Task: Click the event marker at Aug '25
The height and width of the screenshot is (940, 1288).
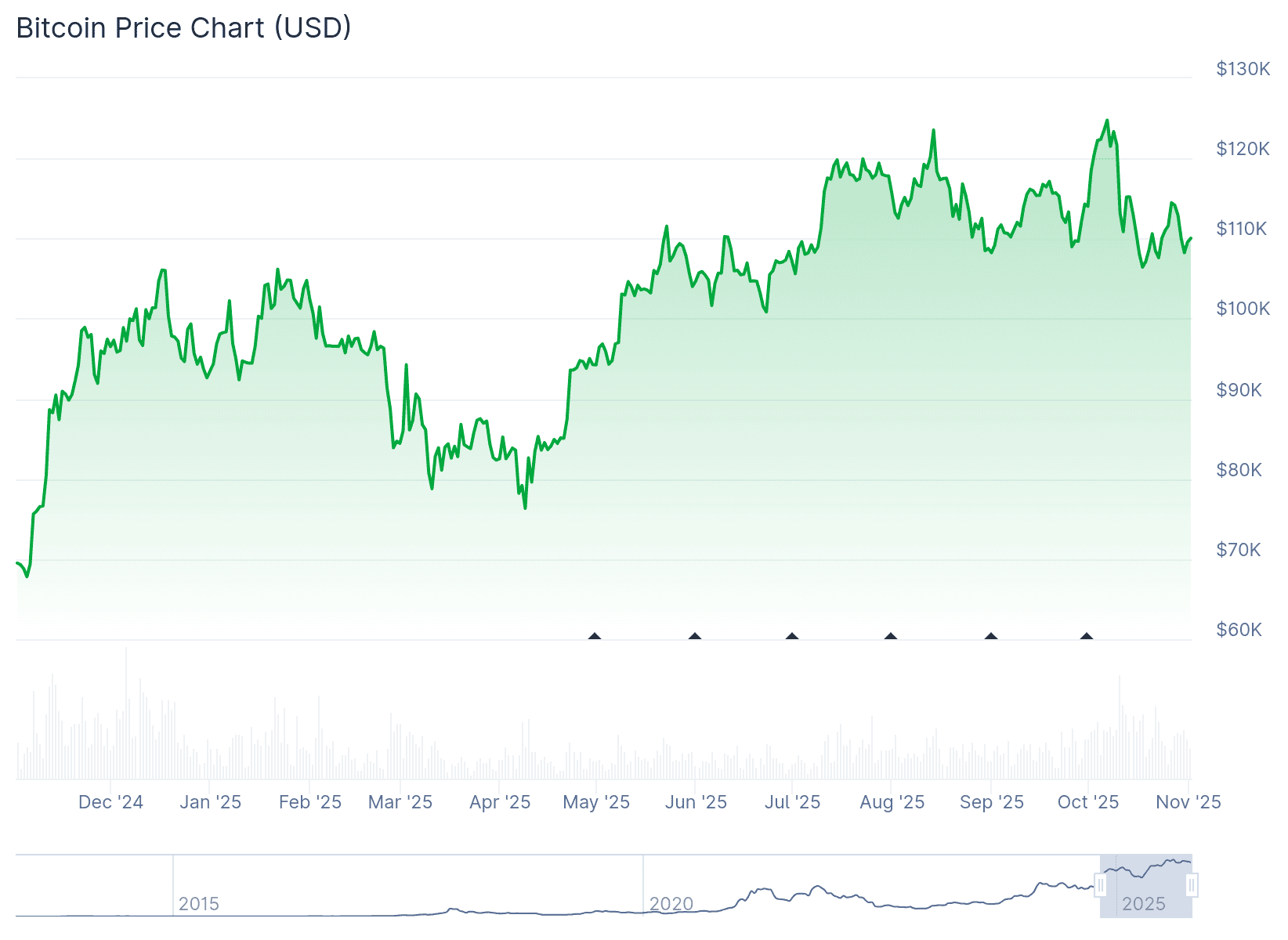Action: [891, 636]
